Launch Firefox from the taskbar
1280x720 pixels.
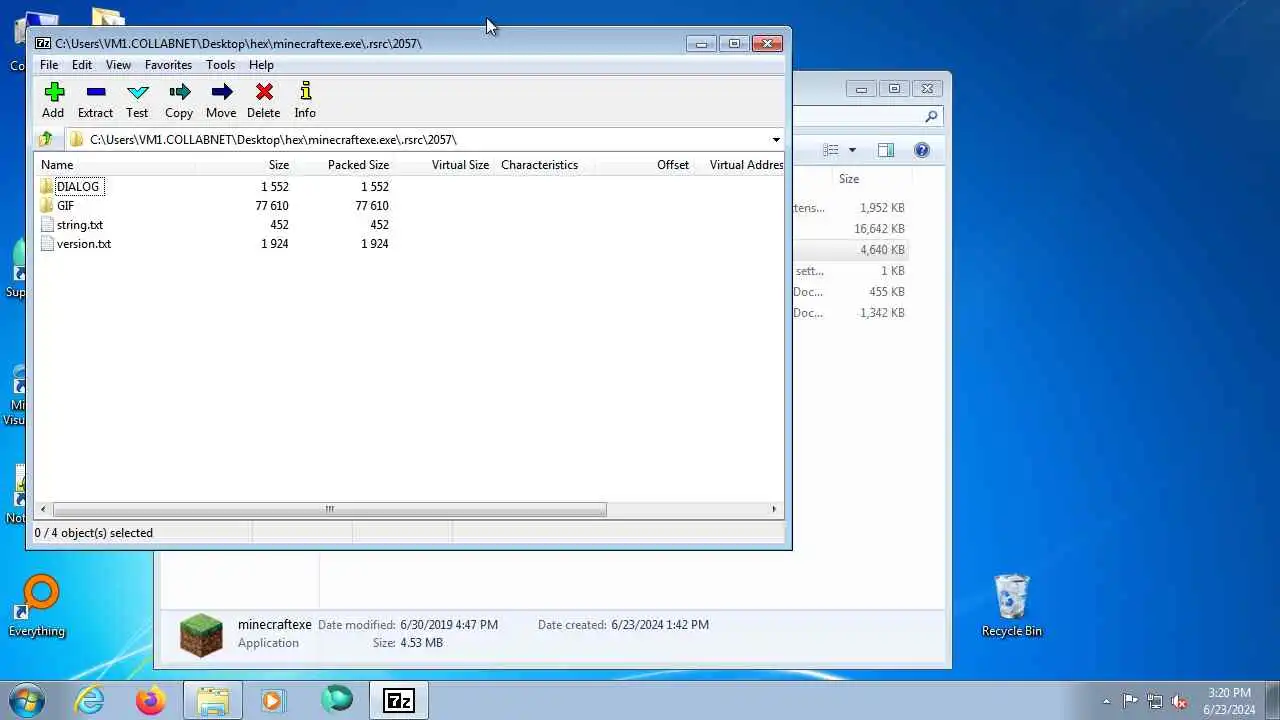[151, 700]
